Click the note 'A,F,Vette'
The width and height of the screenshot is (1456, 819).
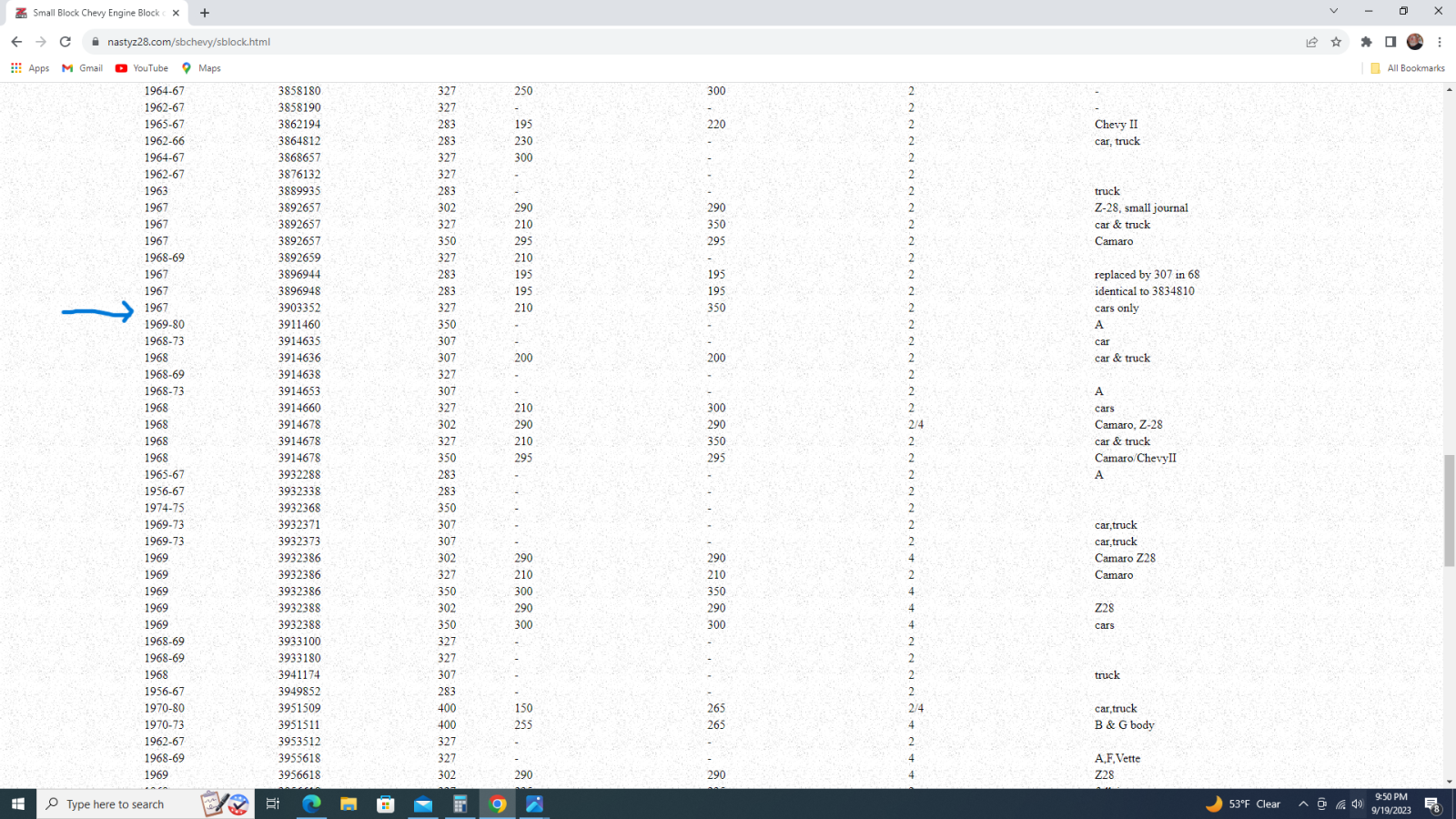(x=1117, y=758)
